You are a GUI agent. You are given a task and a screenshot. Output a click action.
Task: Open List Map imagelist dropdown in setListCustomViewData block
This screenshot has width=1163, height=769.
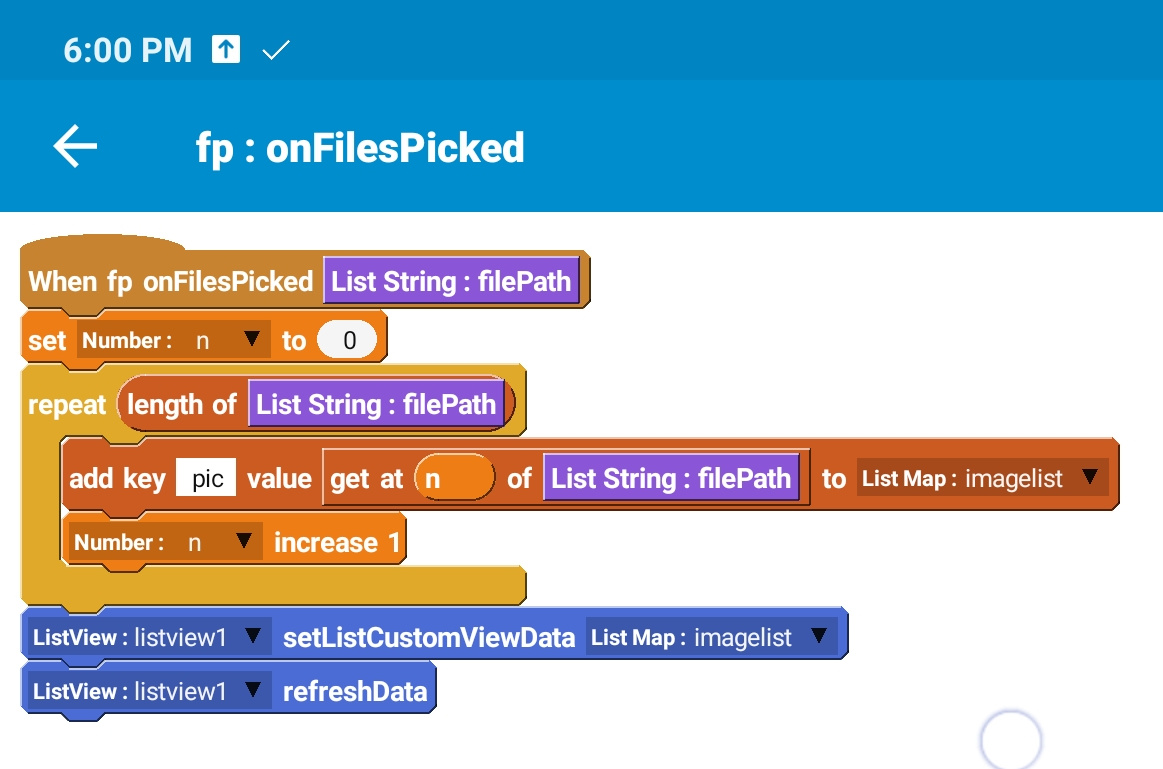[x=819, y=636]
